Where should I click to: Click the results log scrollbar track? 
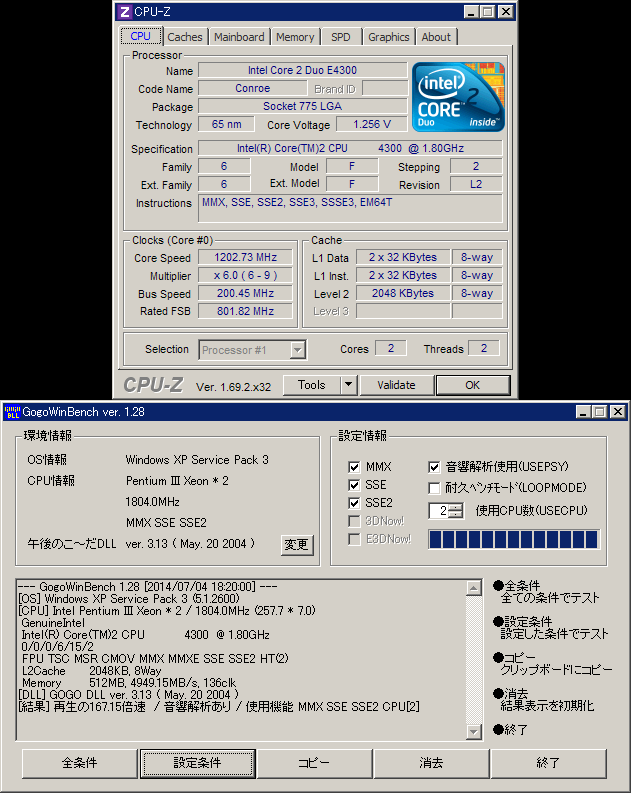click(x=473, y=659)
